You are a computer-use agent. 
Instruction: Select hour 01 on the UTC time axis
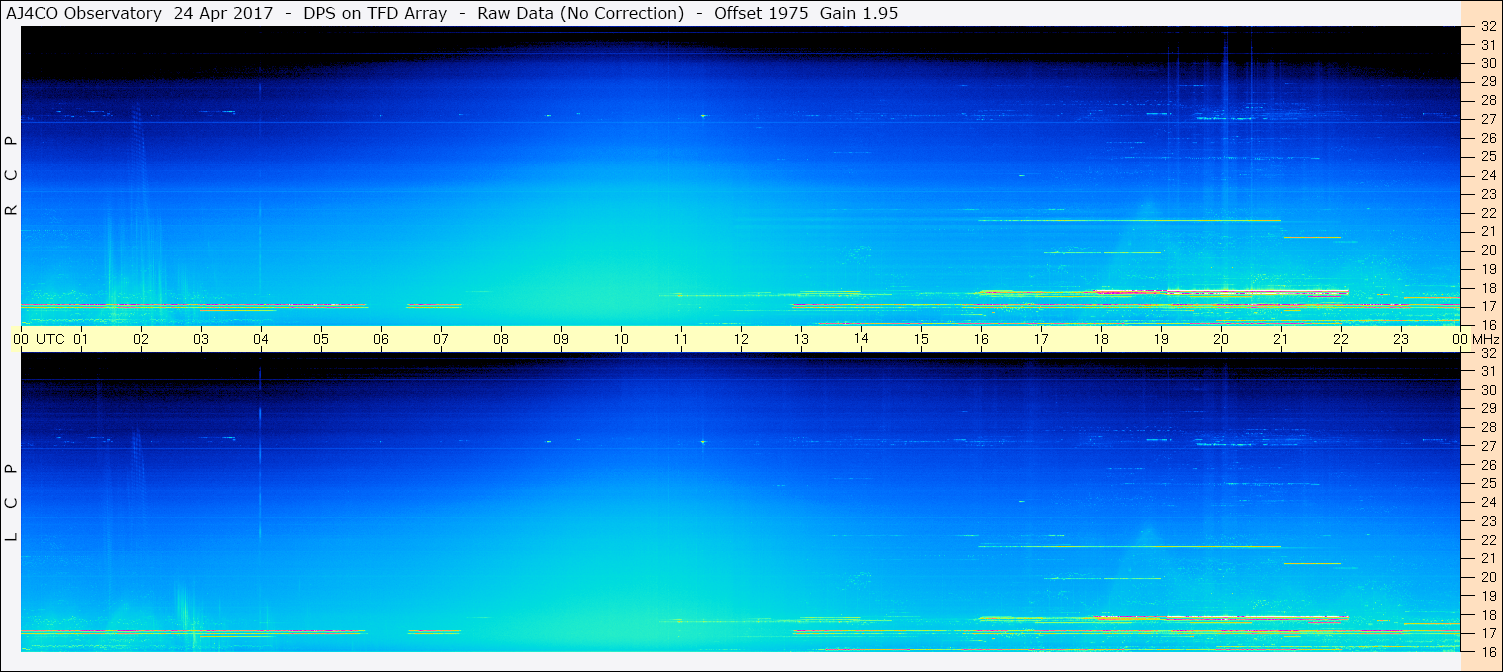(81, 339)
